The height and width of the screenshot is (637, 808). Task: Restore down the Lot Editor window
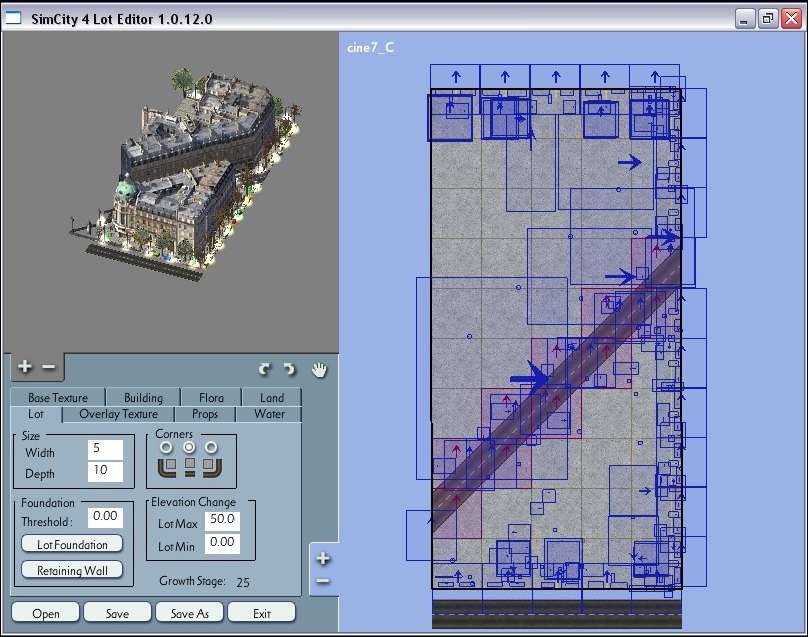pos(768,19)
